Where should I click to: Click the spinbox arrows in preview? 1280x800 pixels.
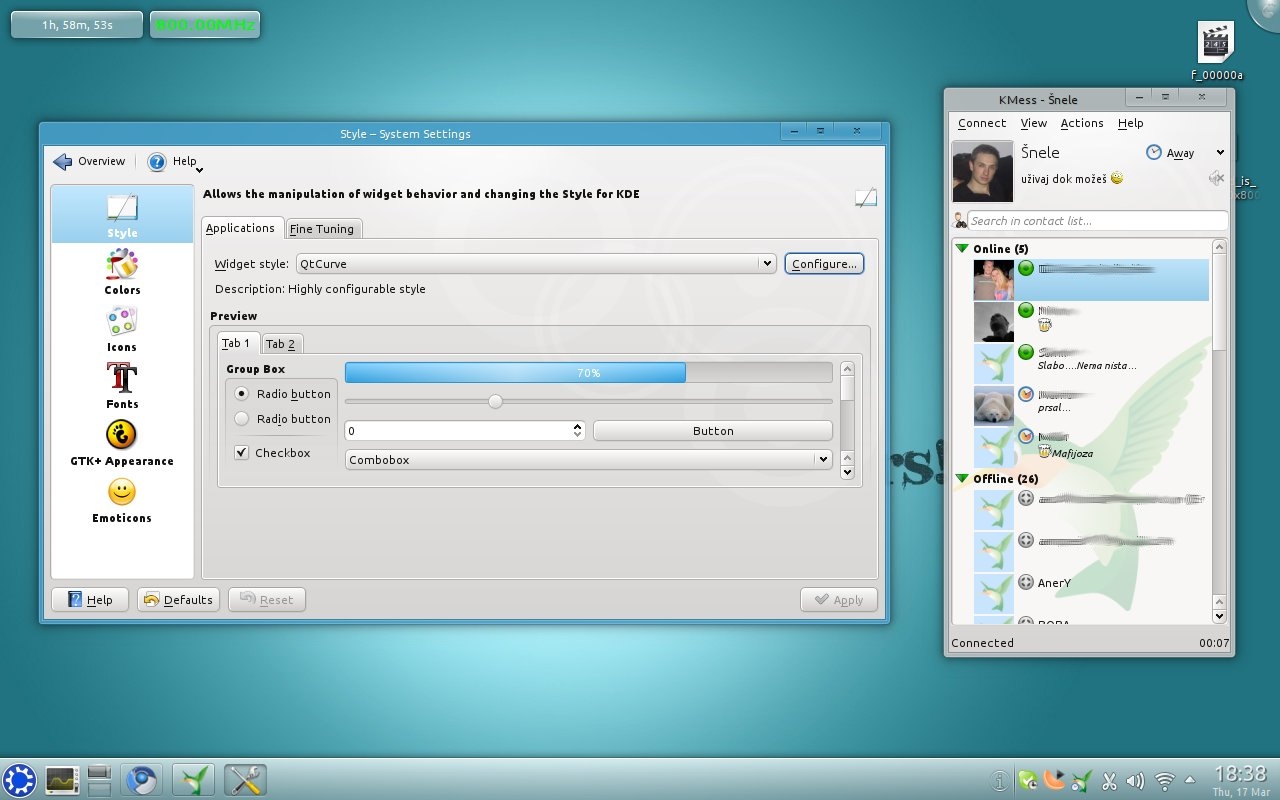(578, 431)
